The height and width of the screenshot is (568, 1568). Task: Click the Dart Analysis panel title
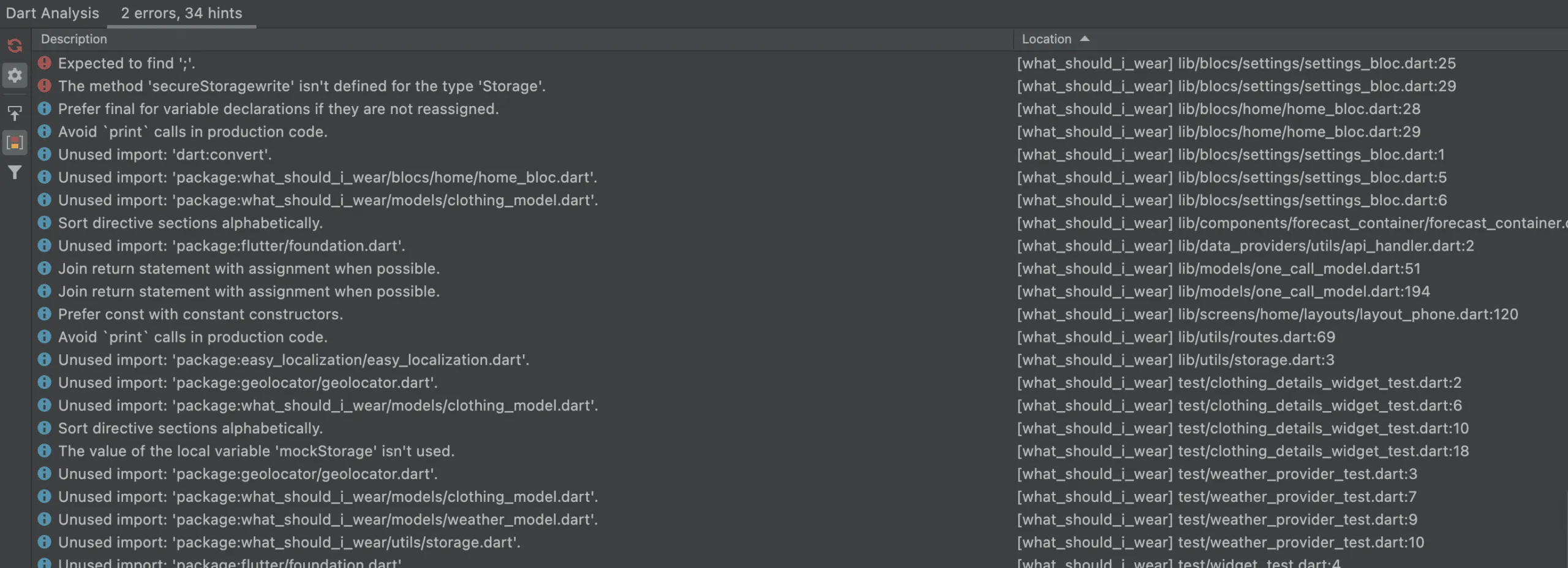coord(52,13)
